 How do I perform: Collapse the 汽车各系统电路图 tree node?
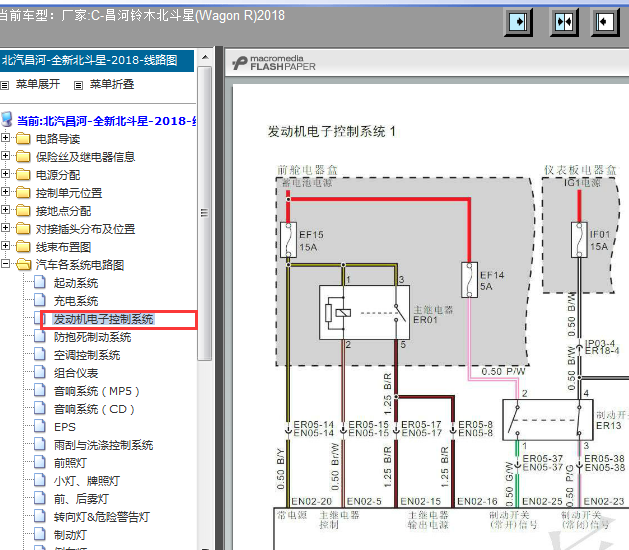click(5, 264)
